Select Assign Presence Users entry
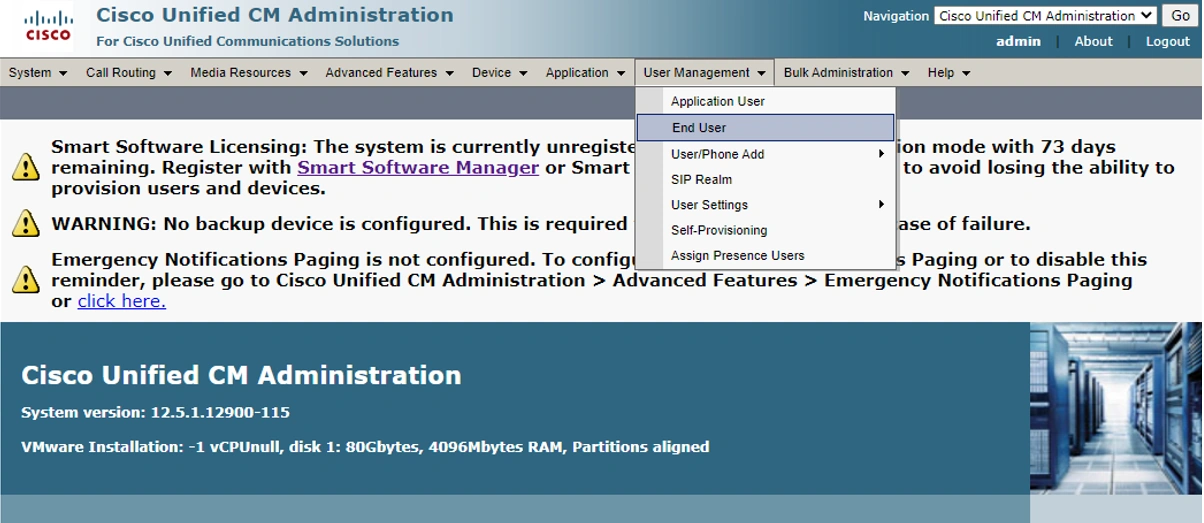Viewport: 1204px width, 523px height. pyautogui.click(x=766, y=256)
